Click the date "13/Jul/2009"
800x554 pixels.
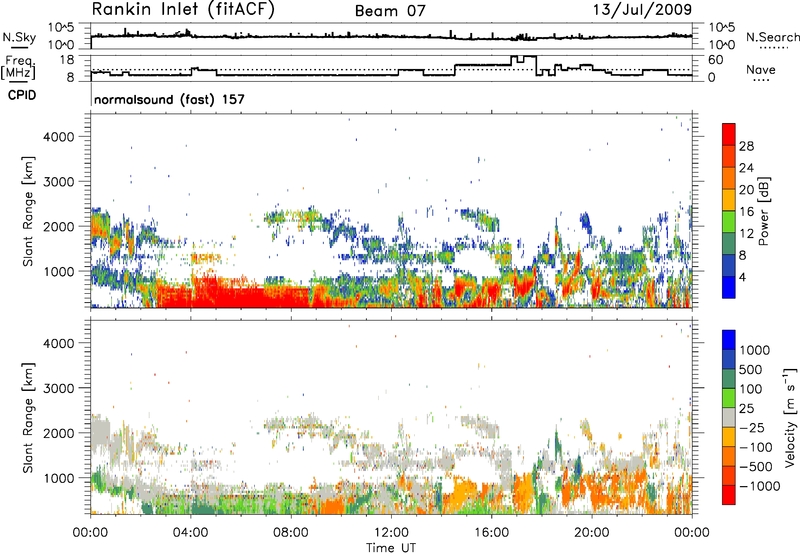[642, 9]
